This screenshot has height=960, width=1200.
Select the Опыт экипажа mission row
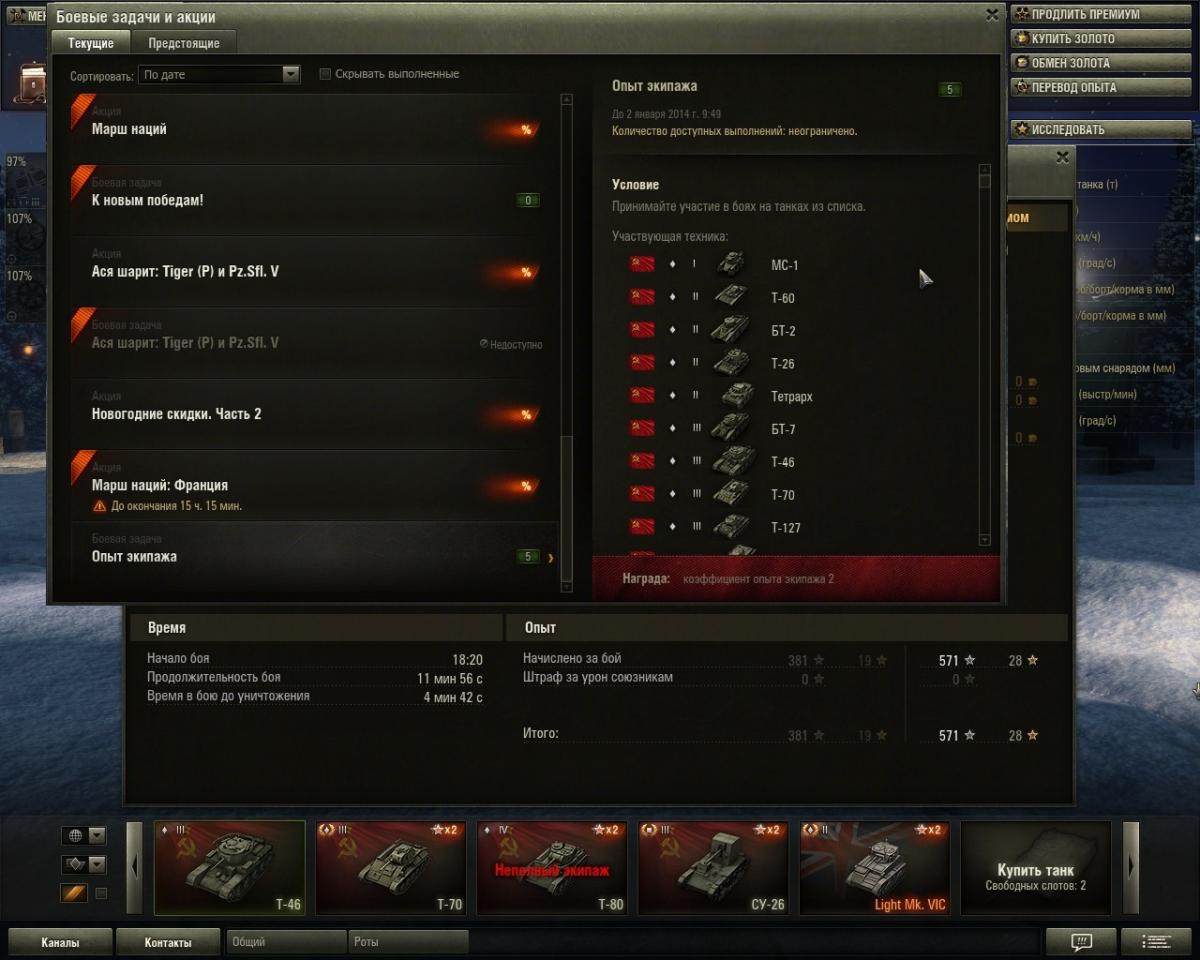coord(315,557)
